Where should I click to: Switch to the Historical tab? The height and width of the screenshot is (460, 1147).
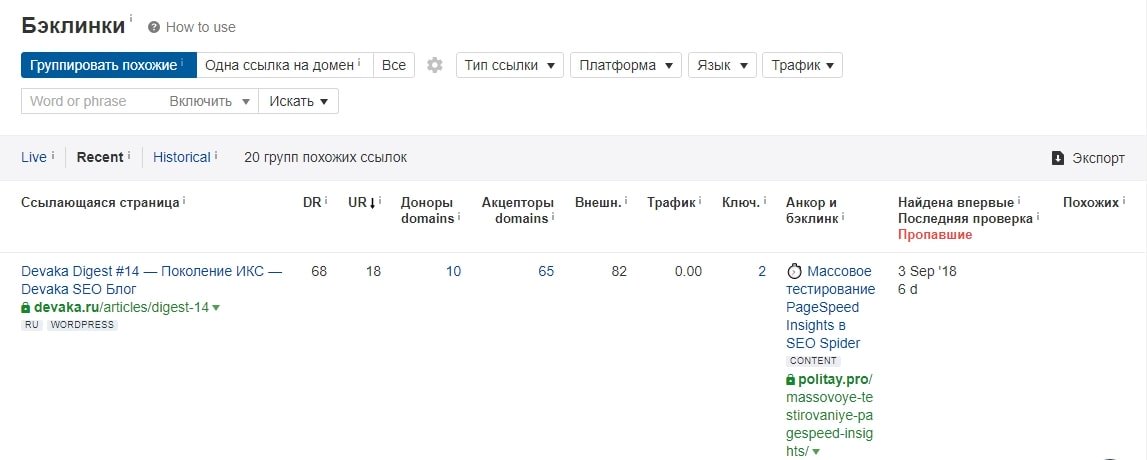[x=181, y=157]
